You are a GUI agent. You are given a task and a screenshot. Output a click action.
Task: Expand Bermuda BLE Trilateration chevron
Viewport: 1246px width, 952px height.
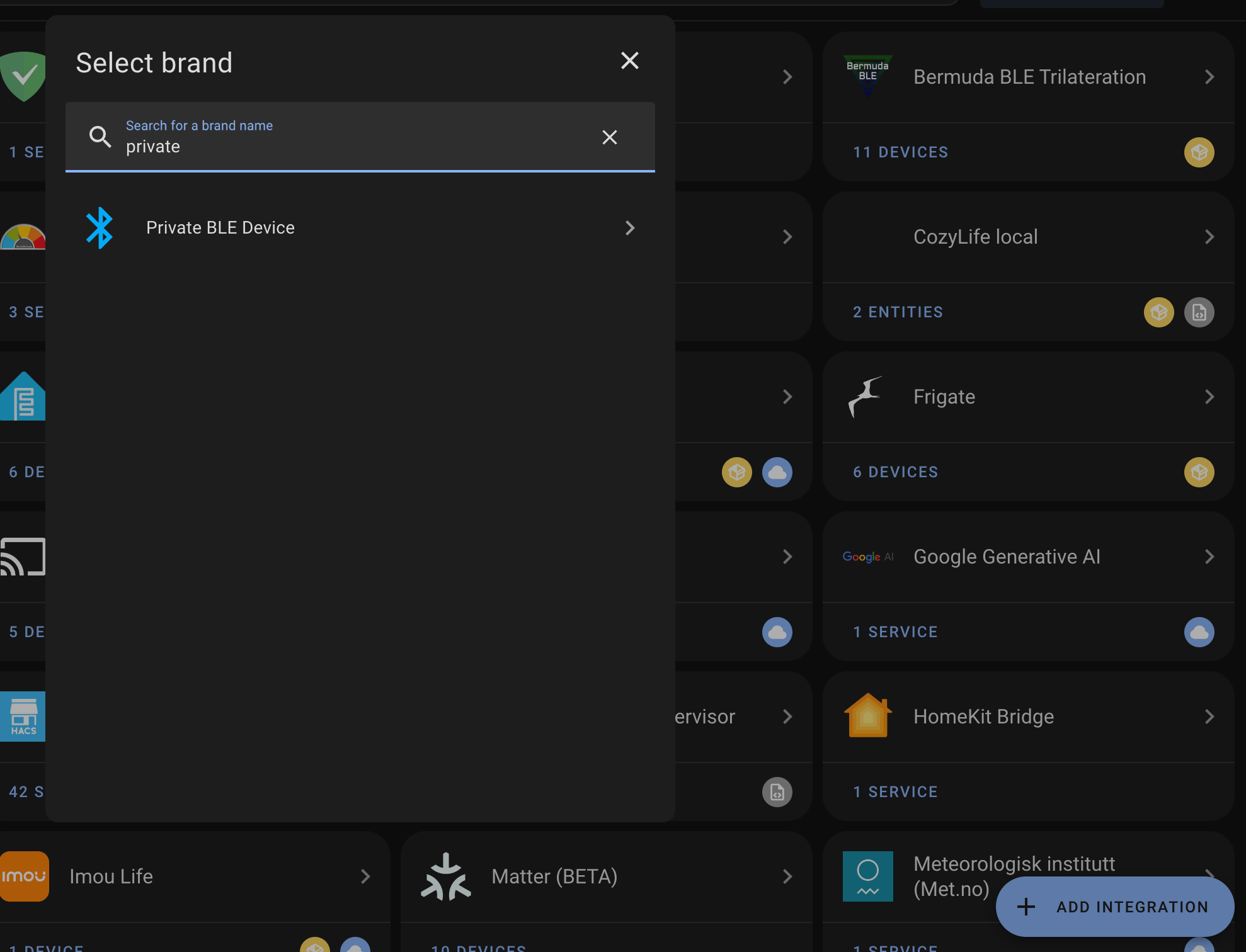click(1209, 77)
